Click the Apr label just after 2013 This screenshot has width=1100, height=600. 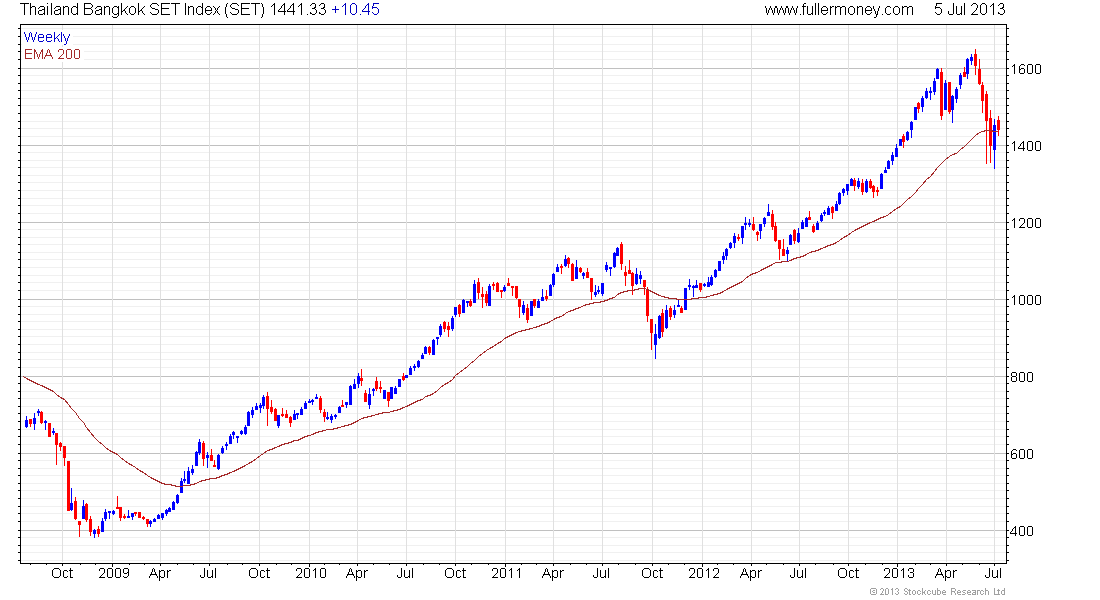pyautogui.click(x=946, y=573)
